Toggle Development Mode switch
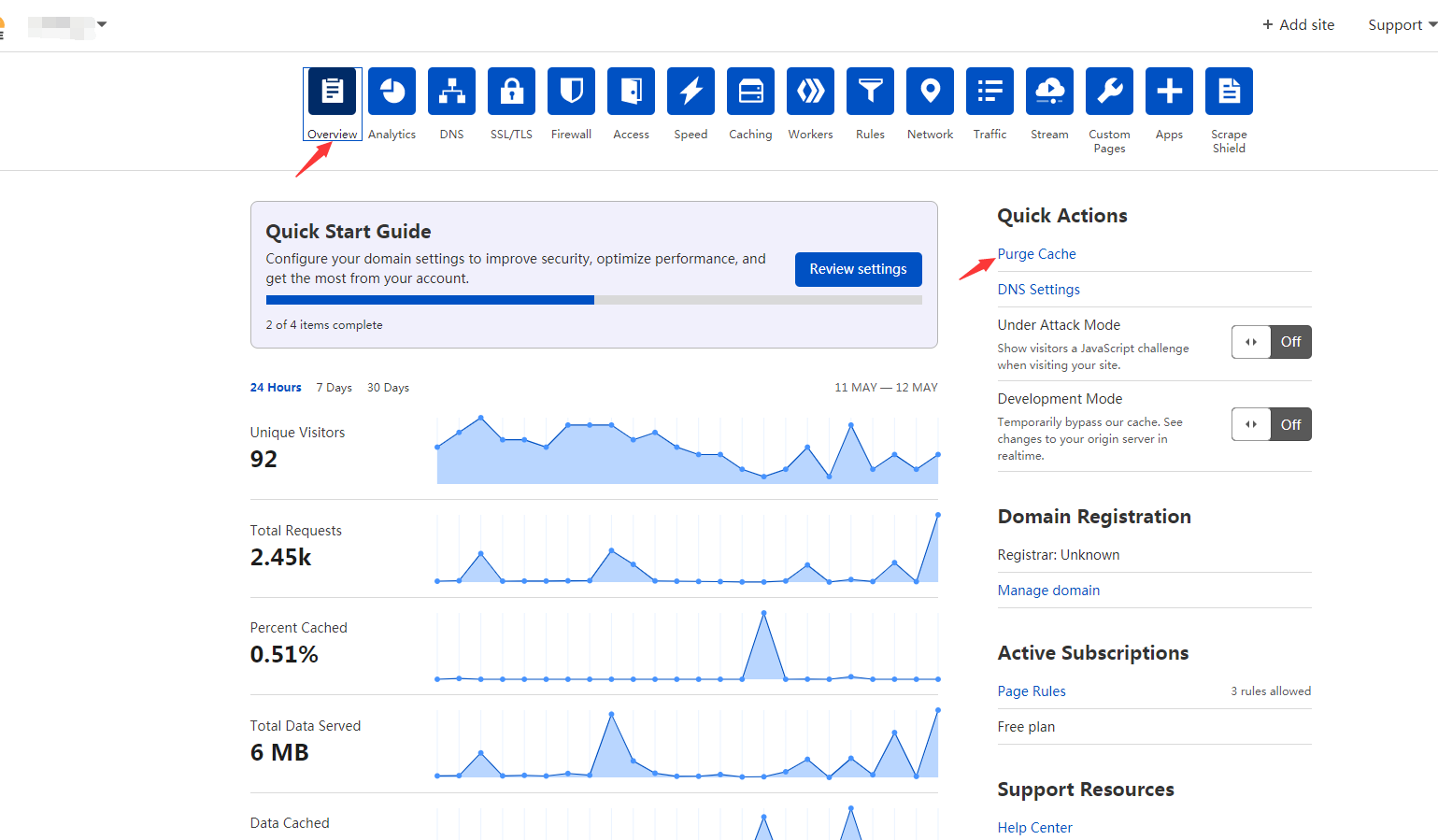Viewport: 1438px width, 840px height. click(1271, 425)
